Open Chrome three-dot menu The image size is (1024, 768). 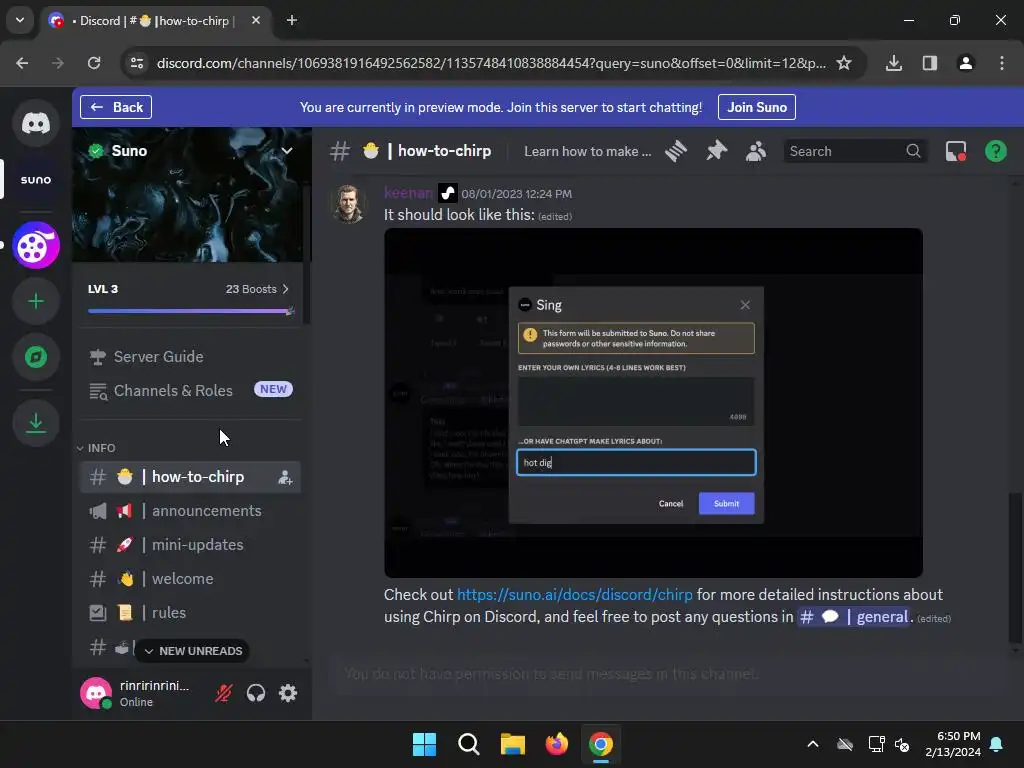1001,63
